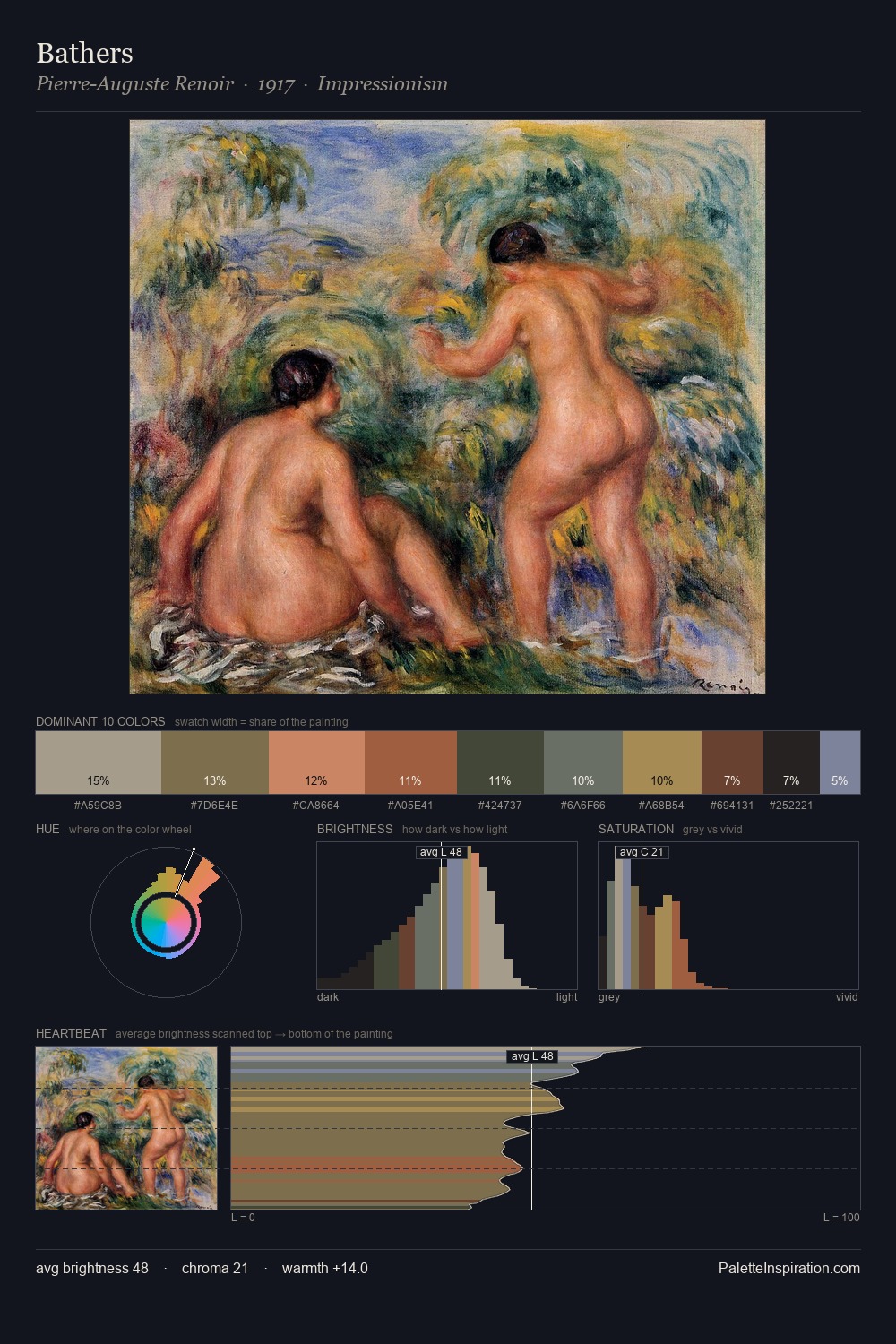Open the PaletteInspiration.com link
This screenshot has height=1344, width=896.
coord(789,1269)
